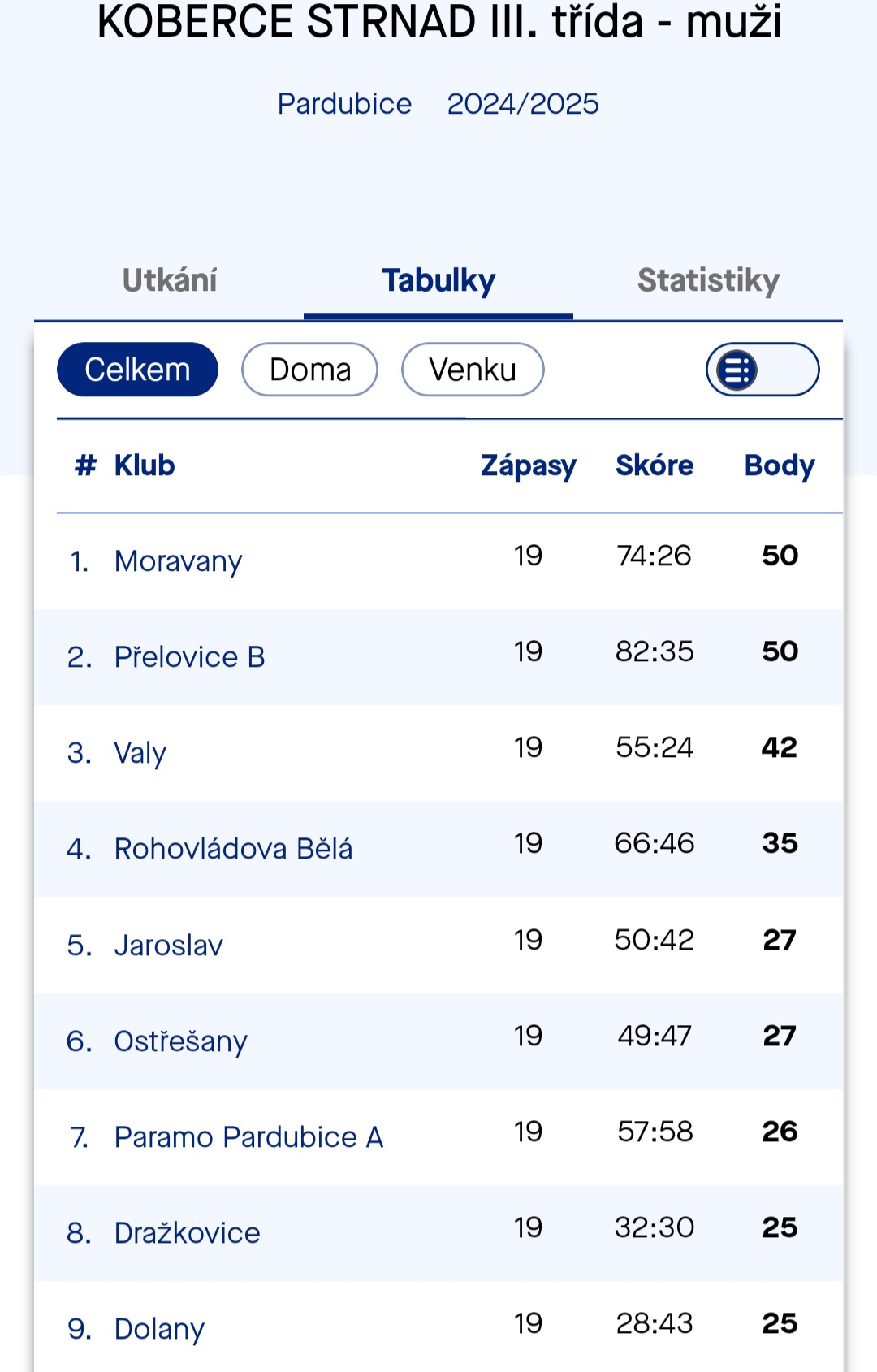
Task: Open the Utkání tab
Action: 170,280
